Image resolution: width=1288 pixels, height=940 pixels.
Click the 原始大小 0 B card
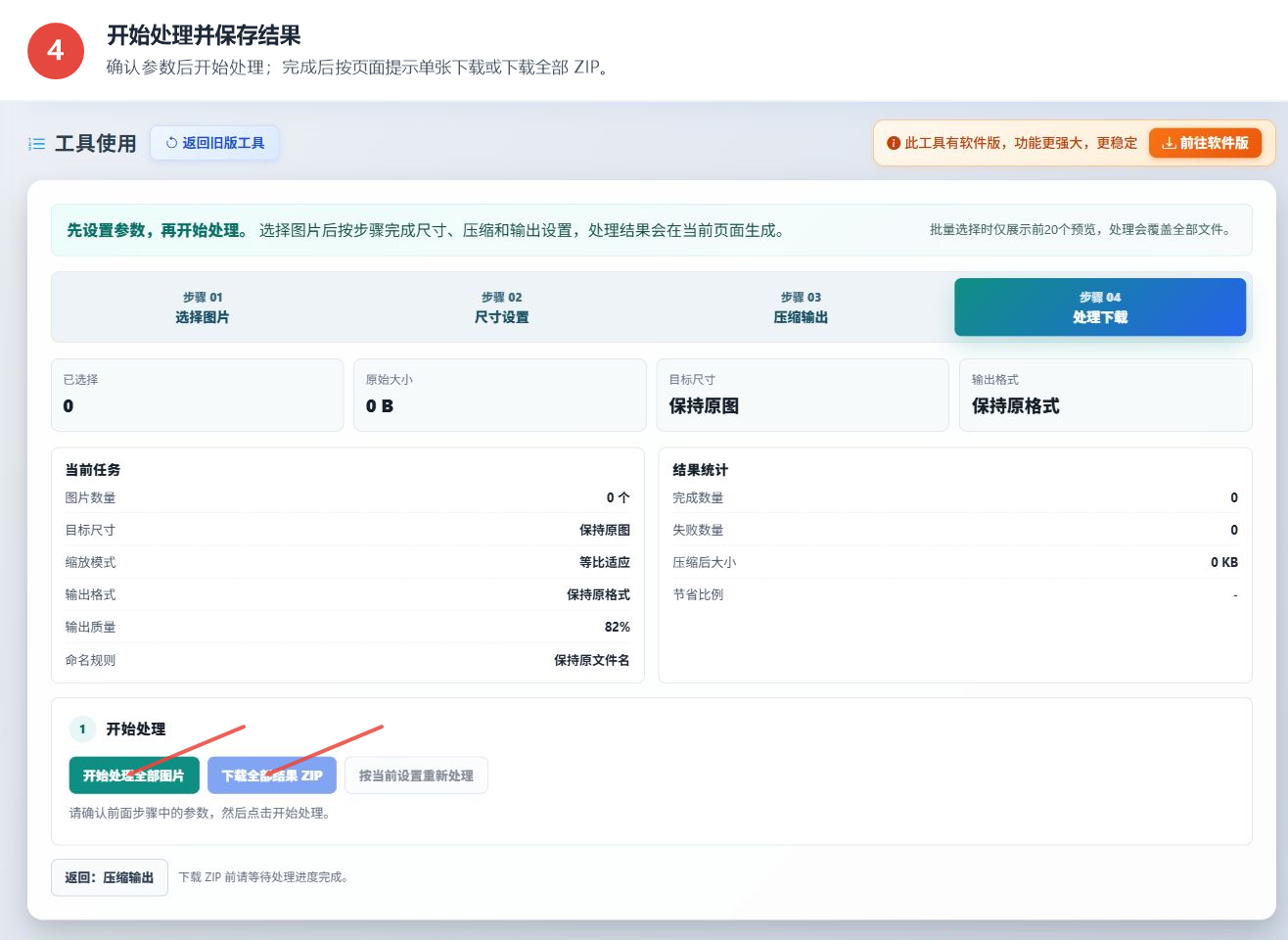[x=499, y=395]
